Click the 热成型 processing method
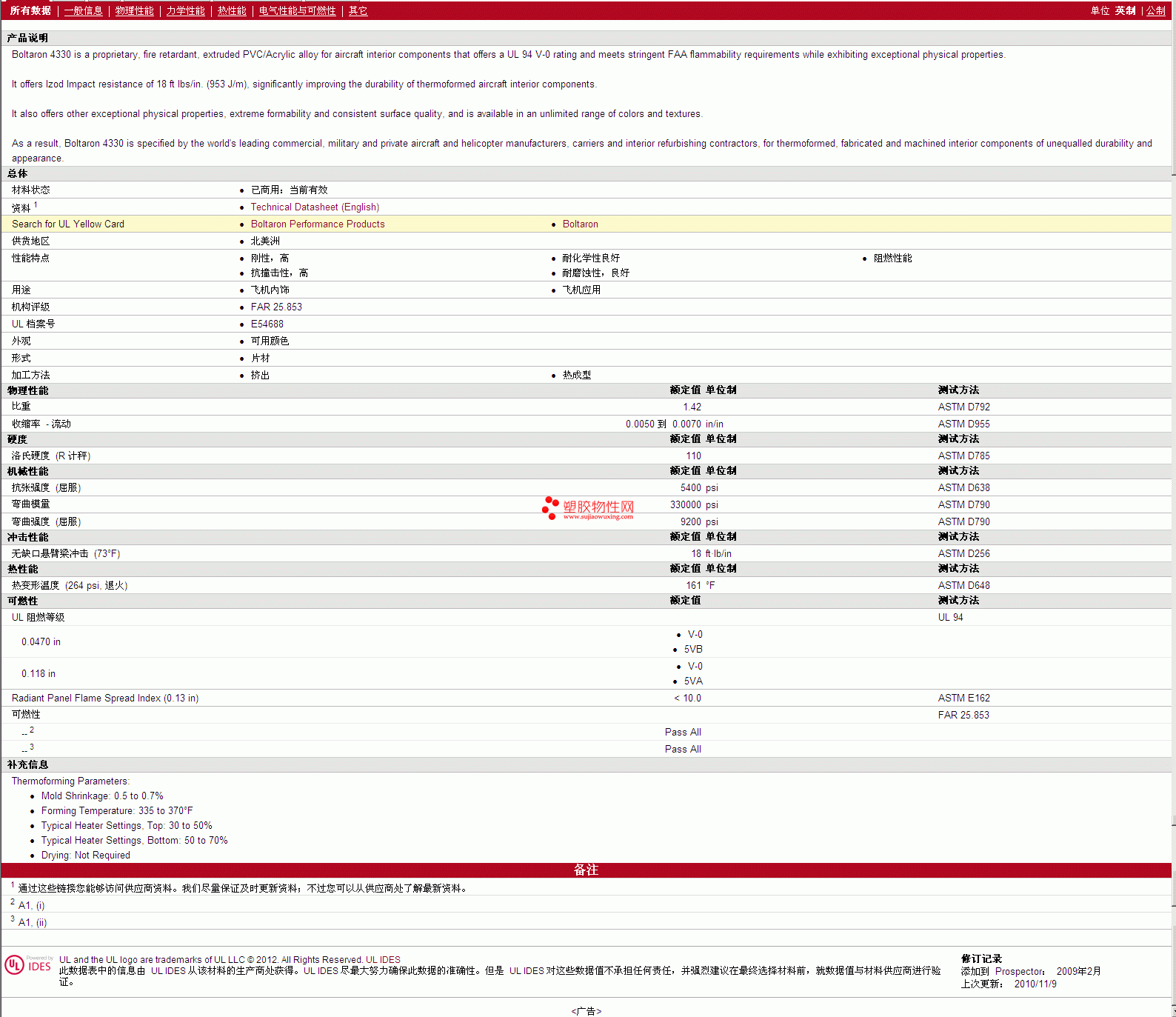1176x1017 pixels. (576, 375)
